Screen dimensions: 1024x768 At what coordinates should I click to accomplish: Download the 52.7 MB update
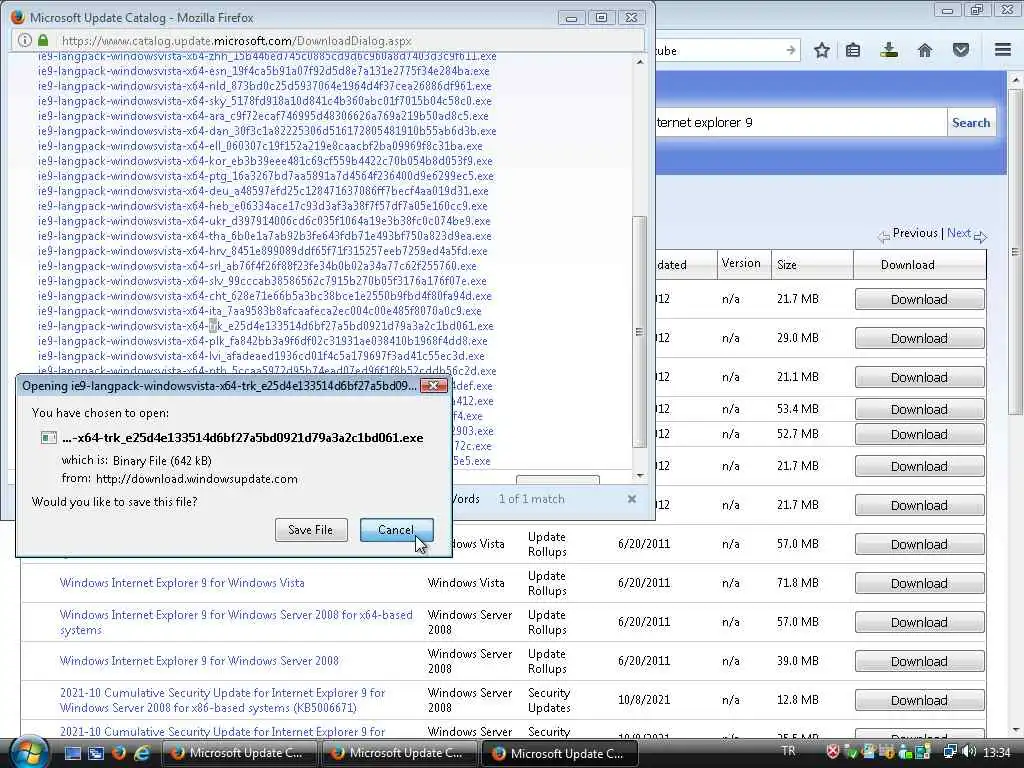[919, 434]
